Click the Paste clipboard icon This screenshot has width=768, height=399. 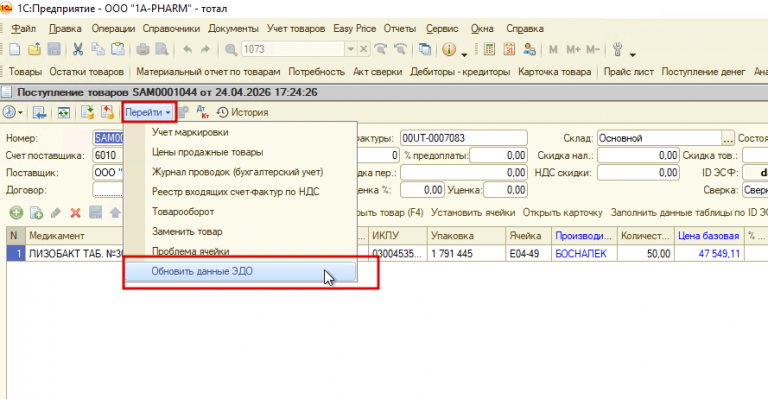pos(118,49)
